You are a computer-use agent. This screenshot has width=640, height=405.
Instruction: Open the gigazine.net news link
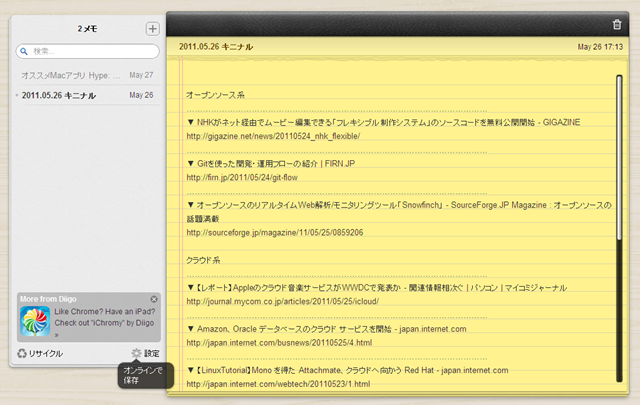click(x=273, y=136)
